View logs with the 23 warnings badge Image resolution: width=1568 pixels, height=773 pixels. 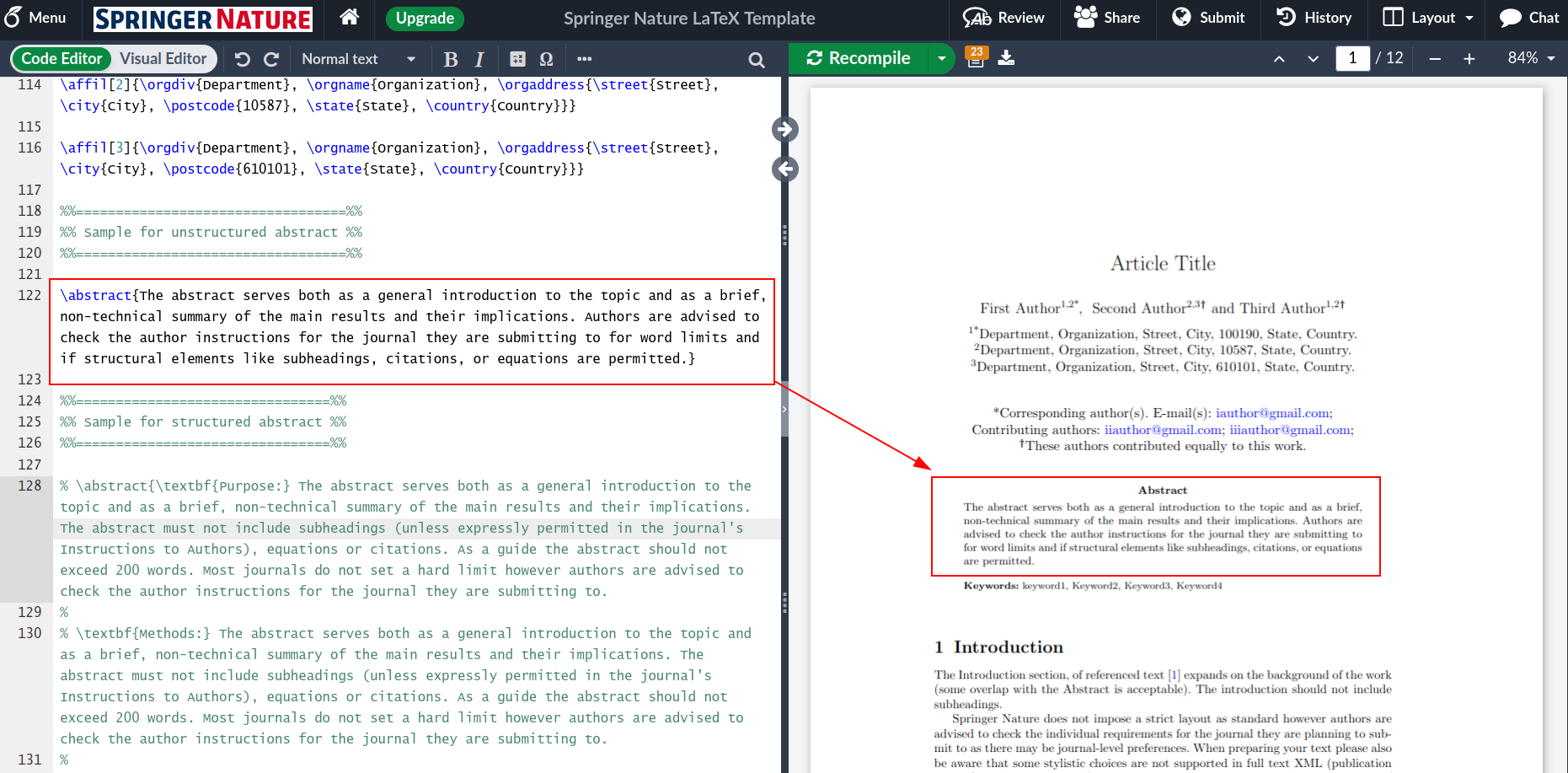[976, 57]
